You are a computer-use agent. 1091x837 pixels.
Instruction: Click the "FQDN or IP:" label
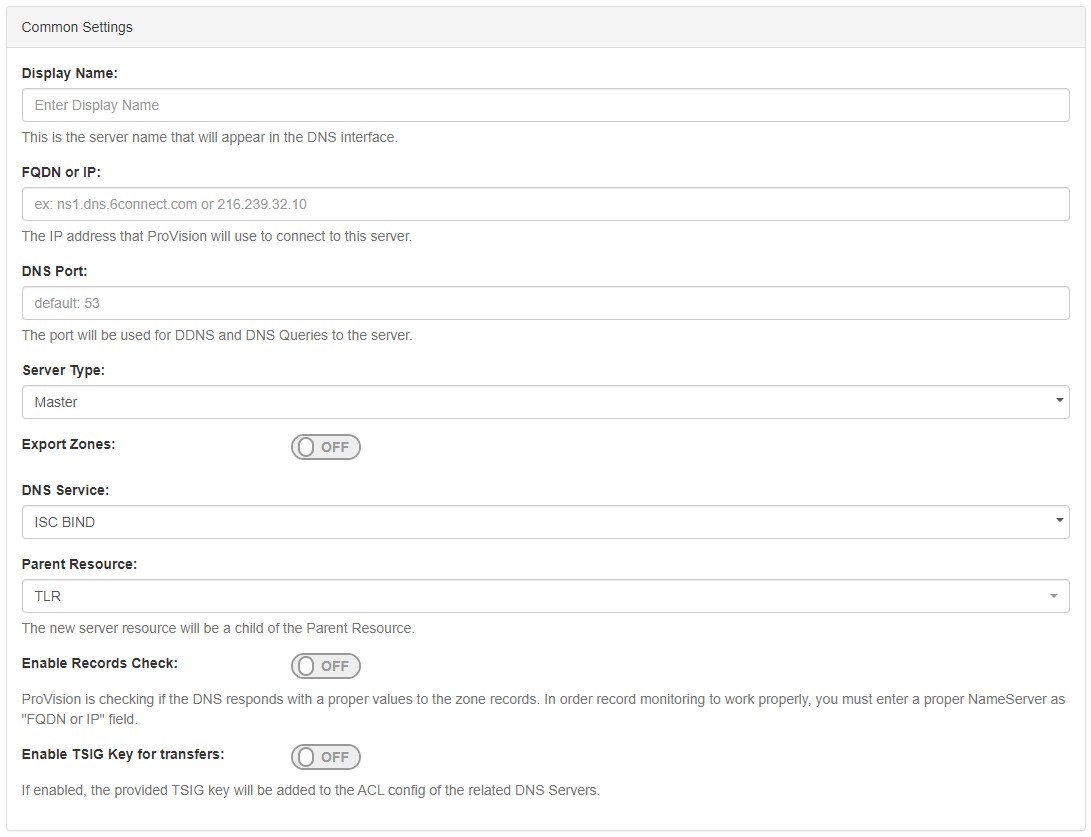pos(61,172)
